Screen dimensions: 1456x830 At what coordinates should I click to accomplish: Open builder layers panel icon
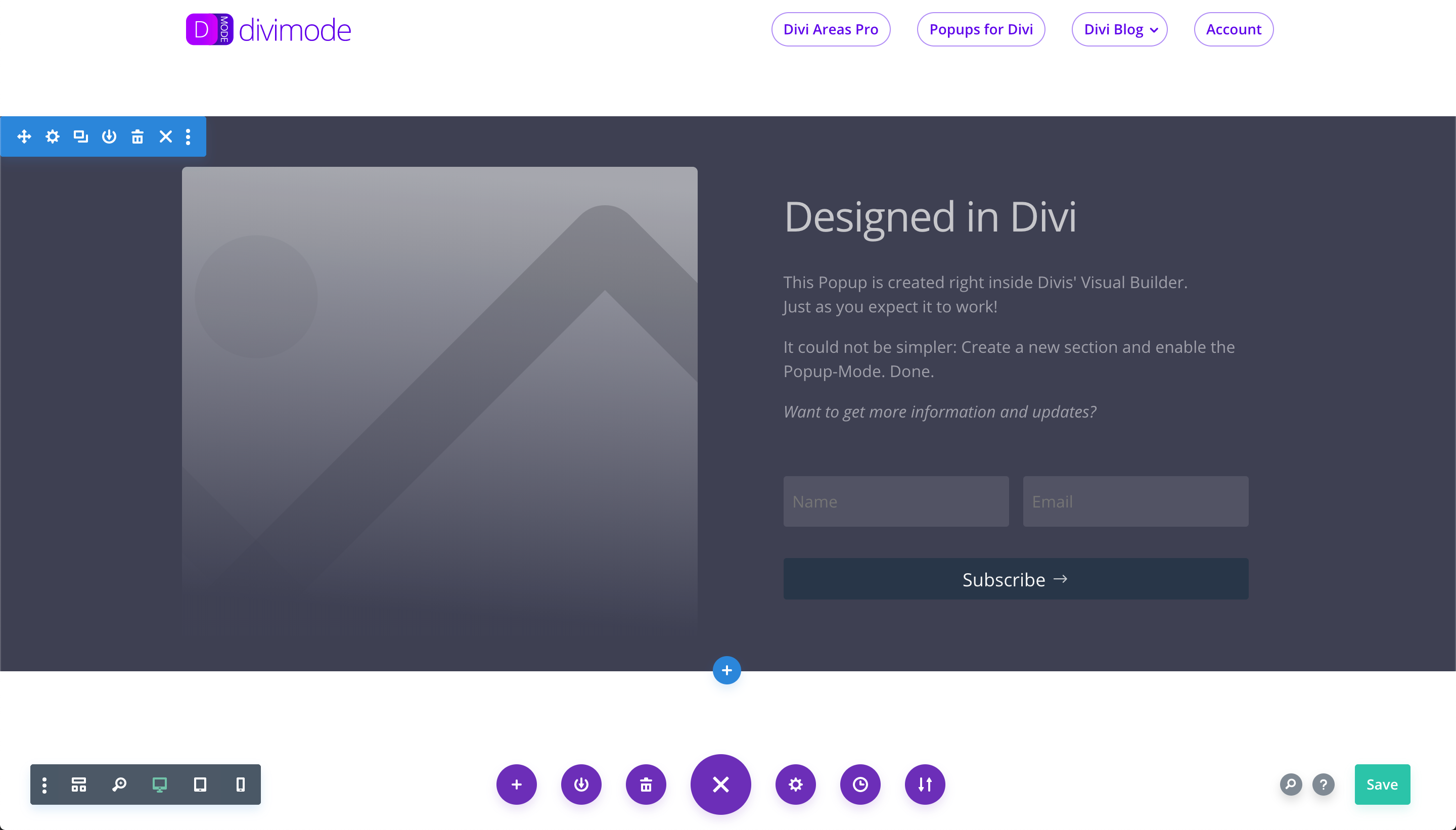coord(79,784)
